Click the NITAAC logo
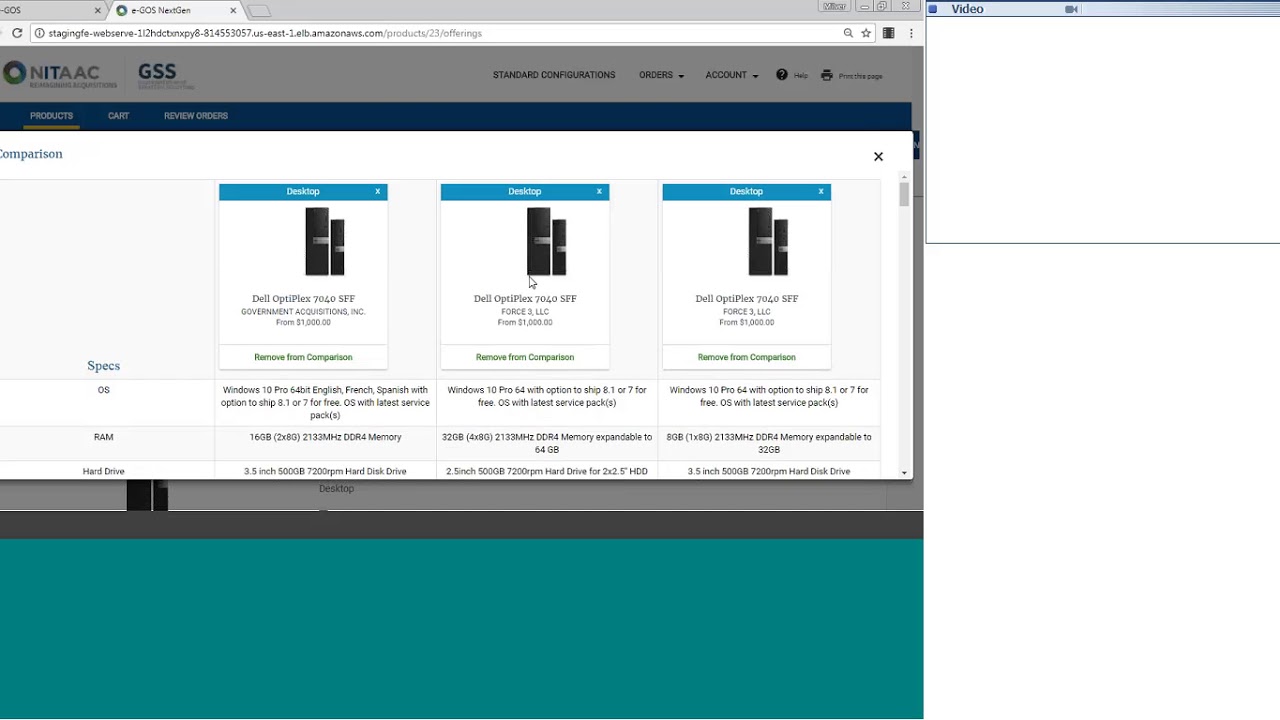 tap(60, 75)
